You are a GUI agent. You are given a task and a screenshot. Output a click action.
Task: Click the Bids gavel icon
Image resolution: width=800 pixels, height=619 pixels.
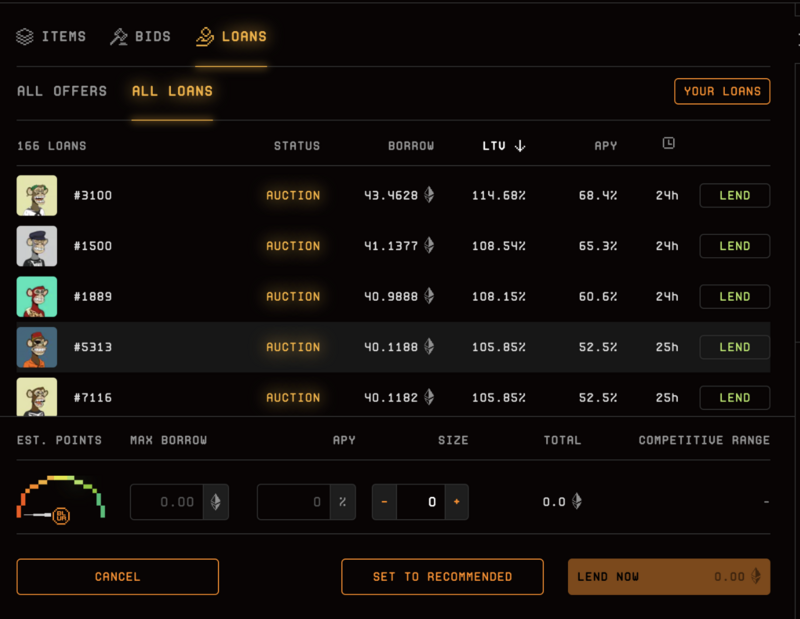119,37
